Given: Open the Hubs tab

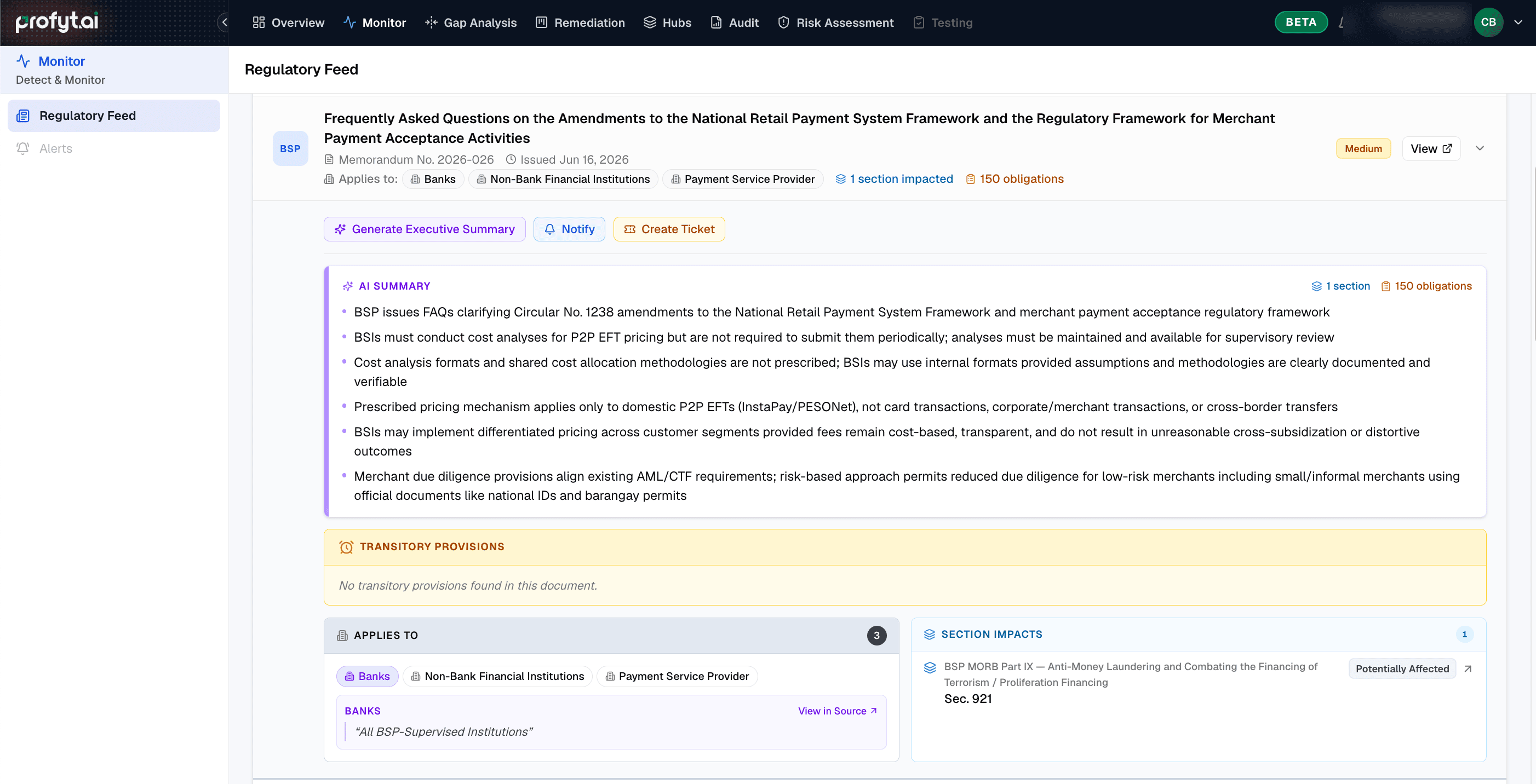Looking at the screenshot, I should pos(667,22).
